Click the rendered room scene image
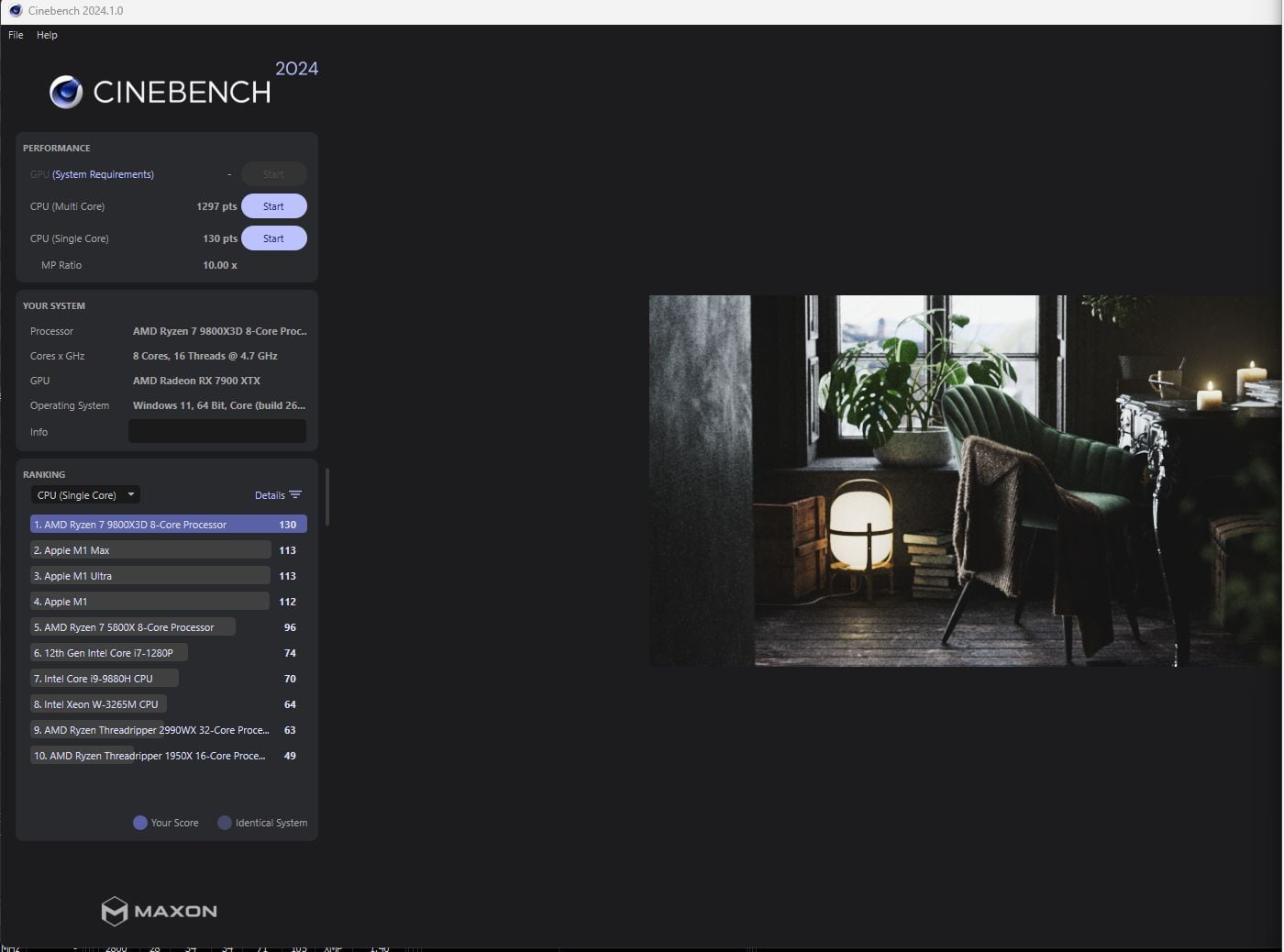The height and width of the screenshot is (952, 1284). pos(965,481)
